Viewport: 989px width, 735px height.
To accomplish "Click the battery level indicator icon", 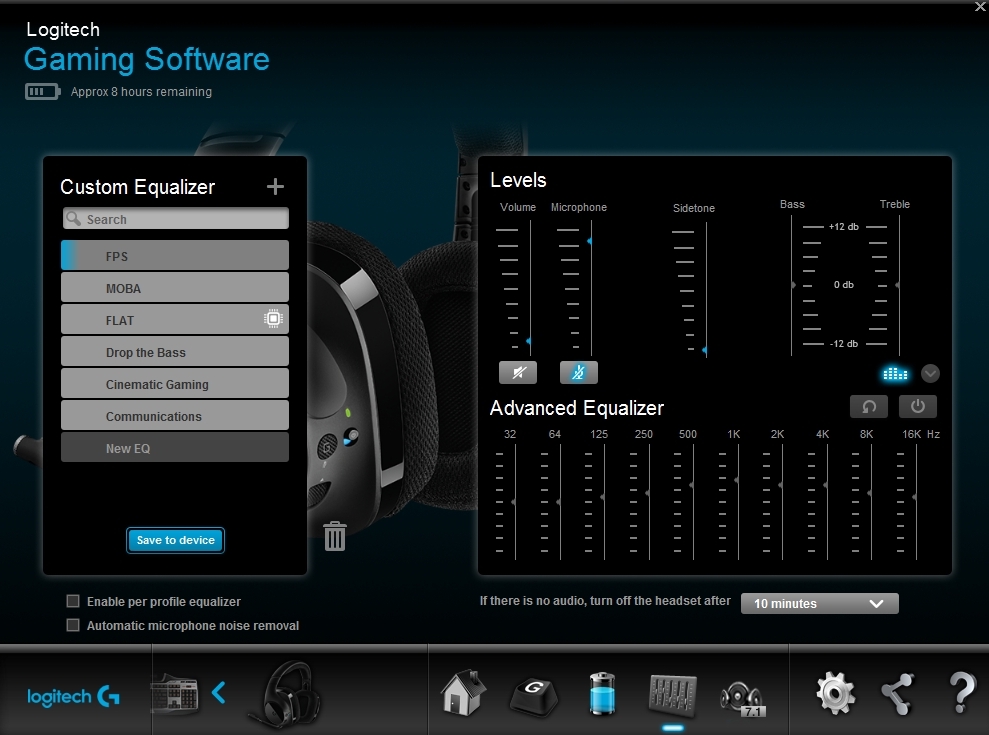I will (42, 92).
